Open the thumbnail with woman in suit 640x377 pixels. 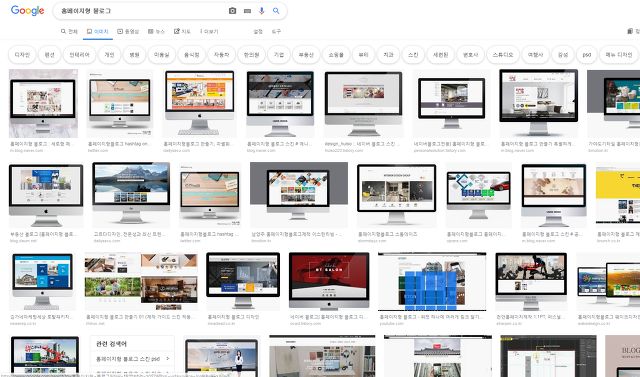pos(222,356)
